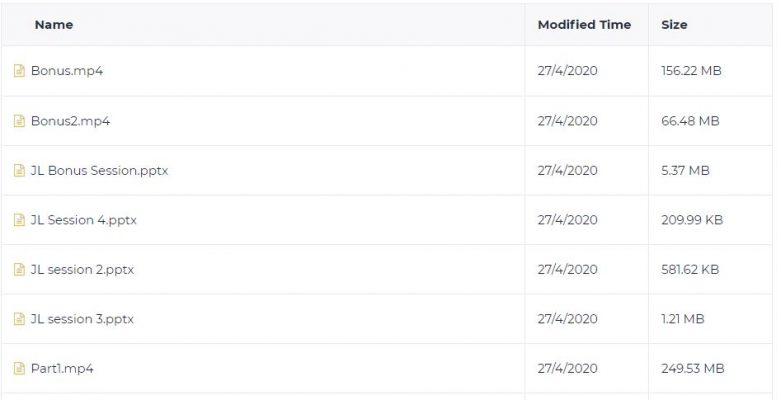Click the file icon beside Bonus.mp4

19,71
